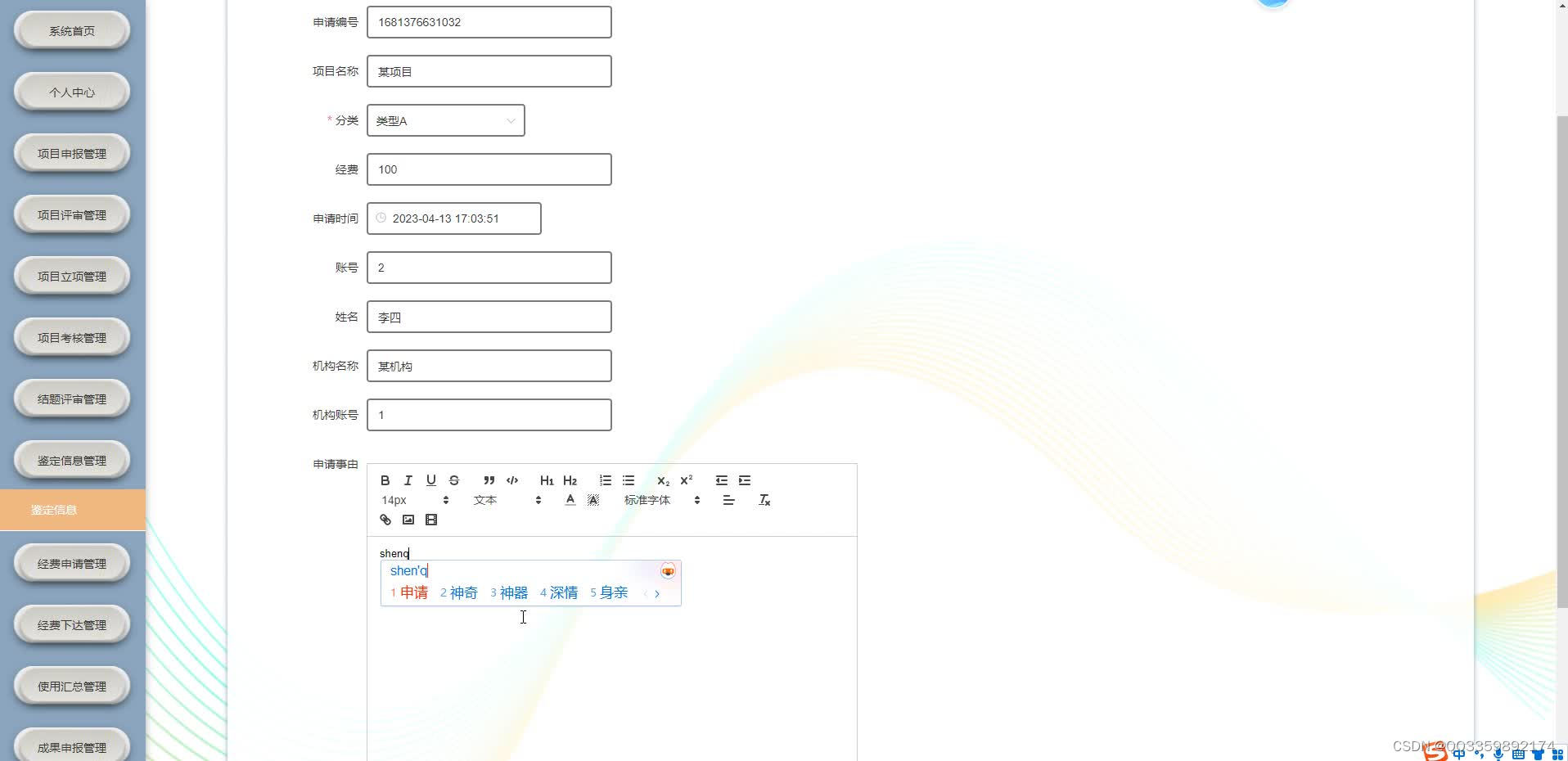Toggle Sogou Chinese/English input mode

point(1459,754)
